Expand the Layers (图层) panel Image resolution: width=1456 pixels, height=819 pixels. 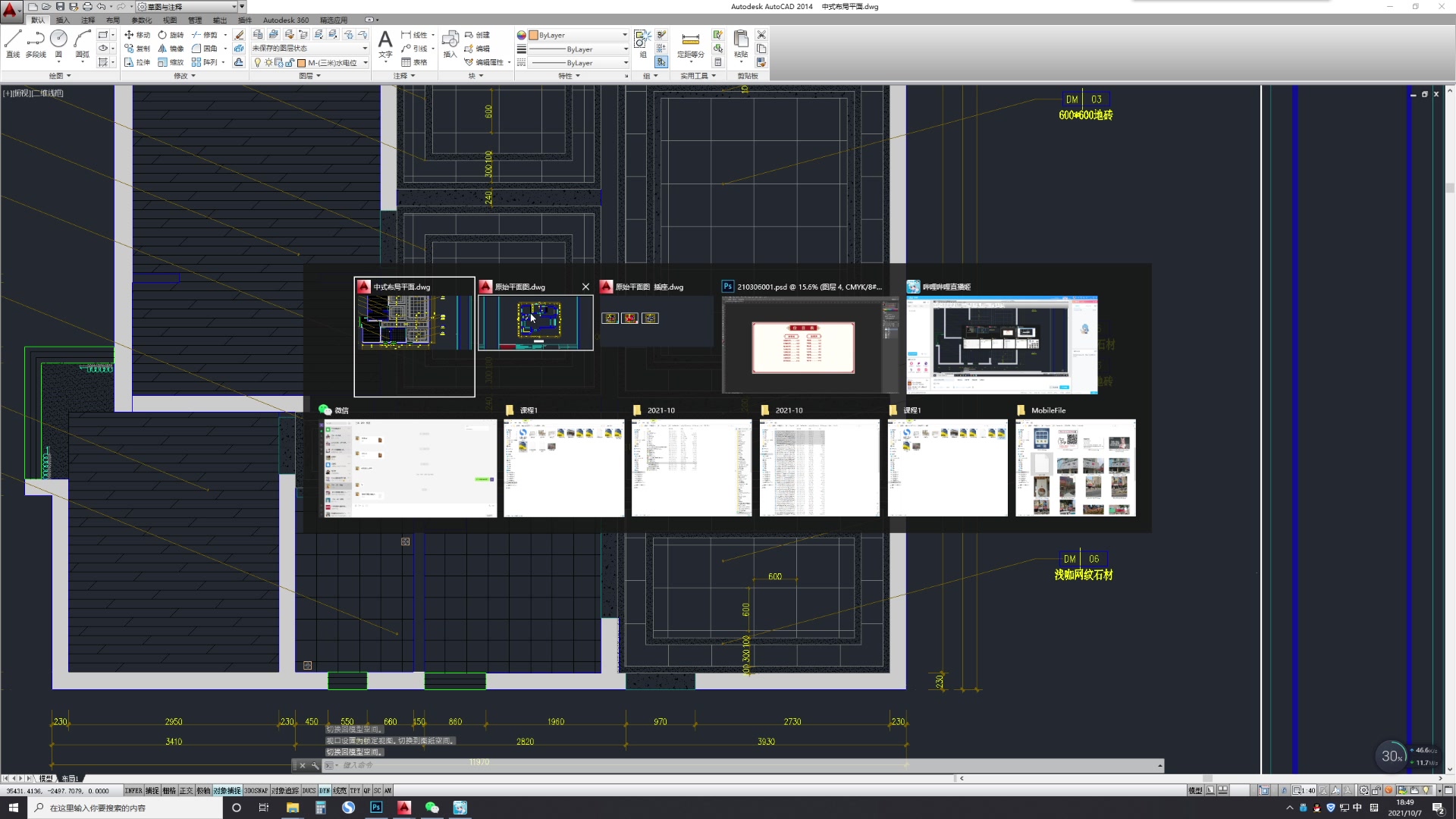click(x=309, y=76)
